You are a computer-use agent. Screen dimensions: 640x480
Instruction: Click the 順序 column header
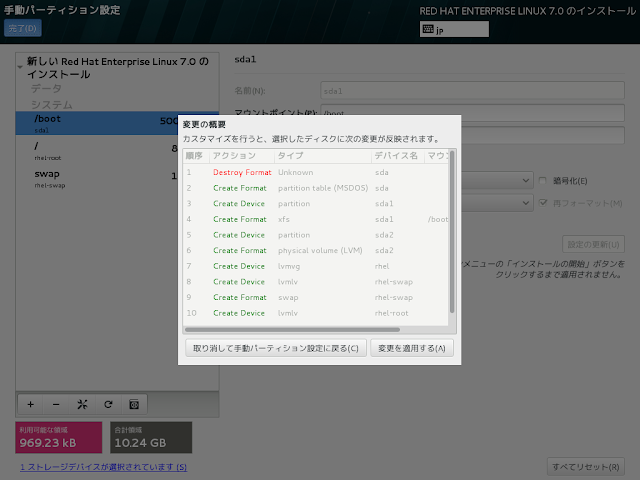(196, 156)
